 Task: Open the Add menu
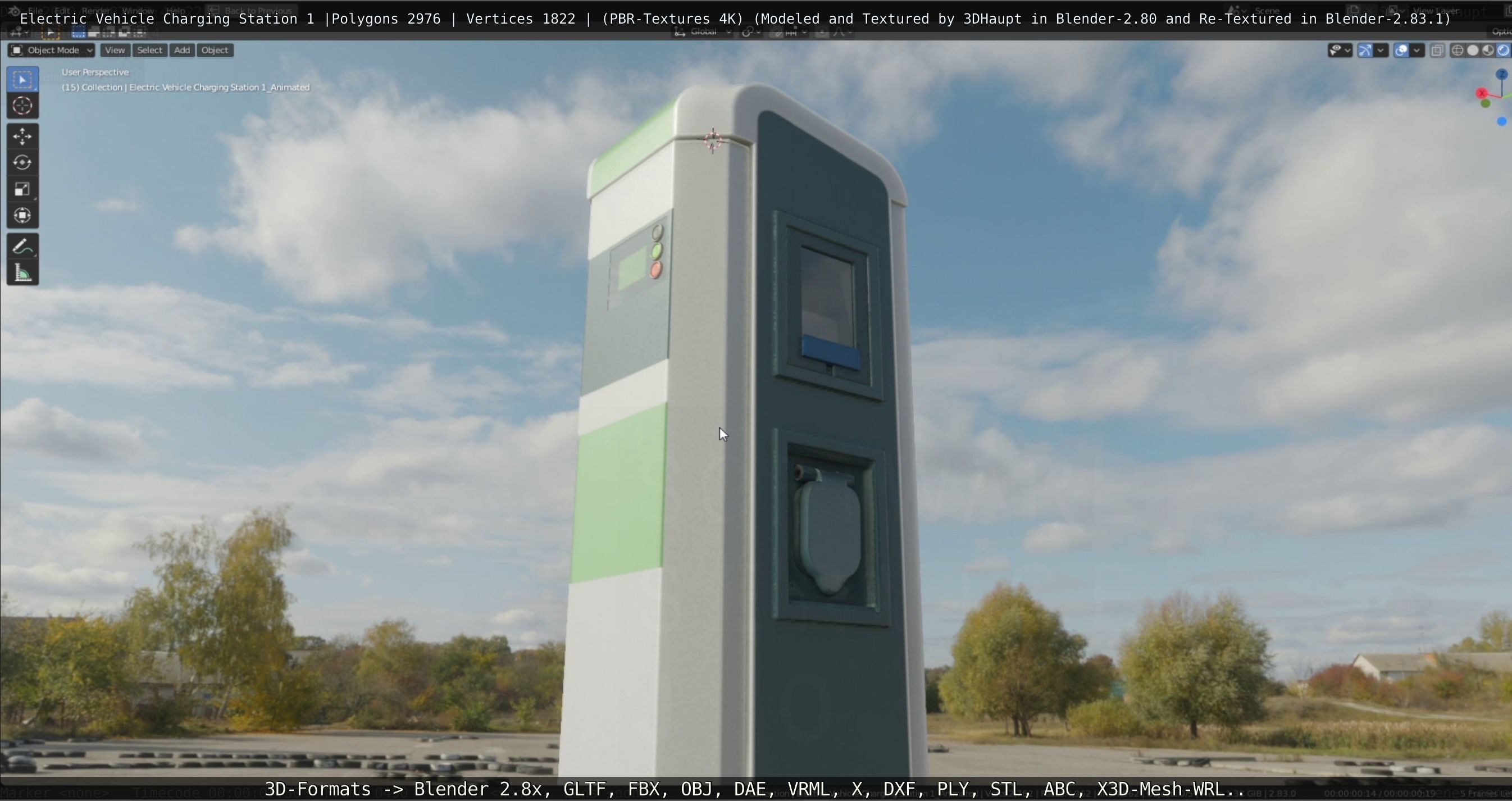coord(182,51)
